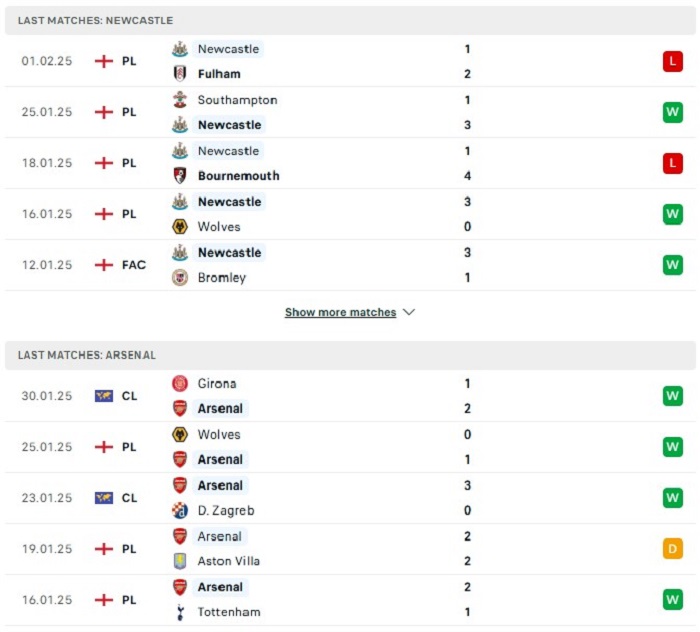Expand Show more matches chevron
This screenshot has height=632, width=700.
(x=409, y=312)
